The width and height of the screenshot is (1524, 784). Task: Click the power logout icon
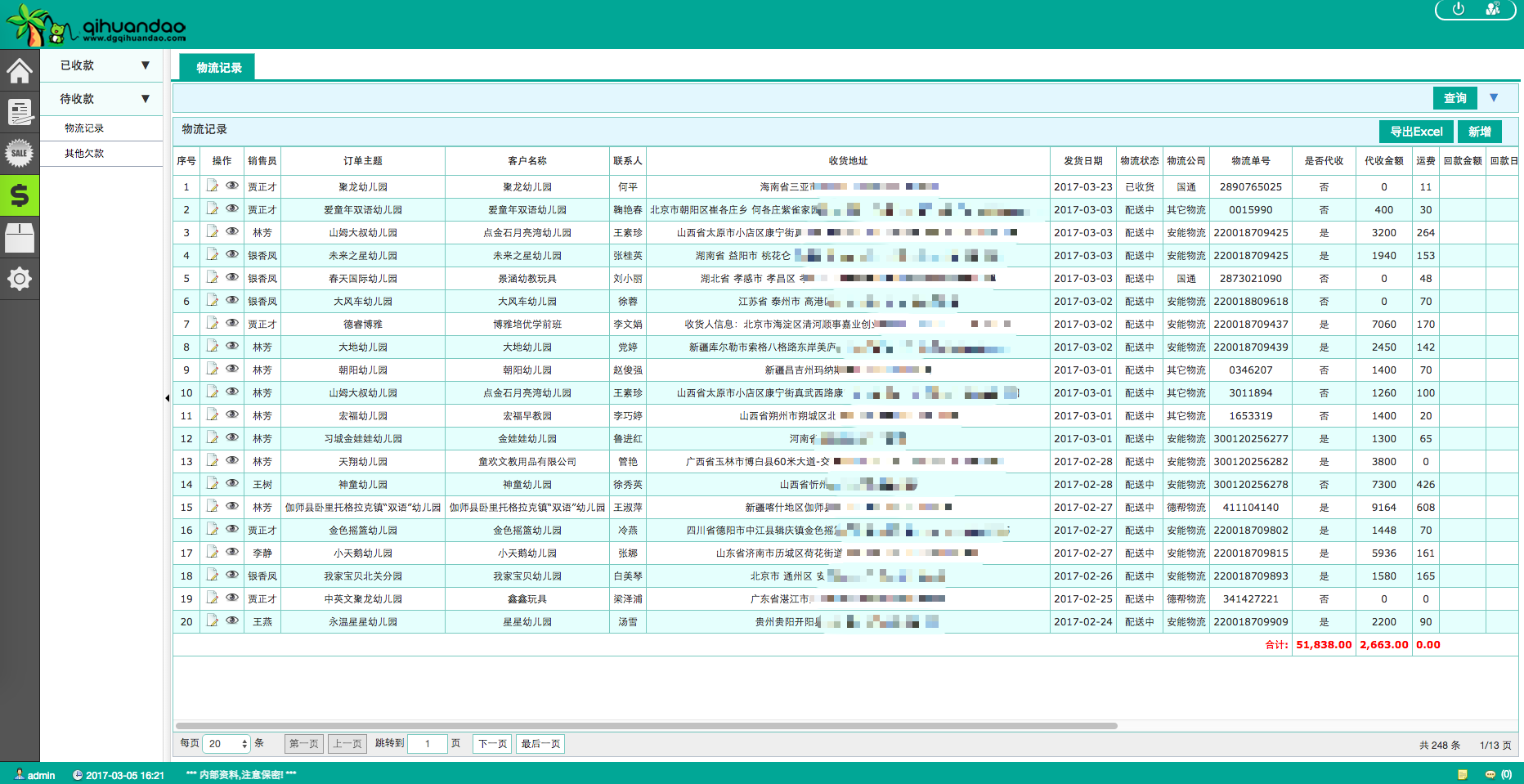click(1458, 9)
